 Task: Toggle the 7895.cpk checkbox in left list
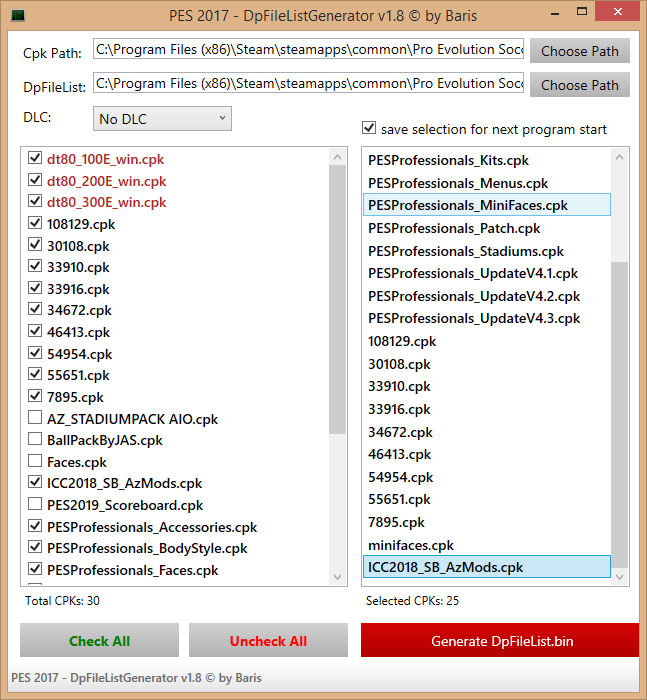pos(35,396)
